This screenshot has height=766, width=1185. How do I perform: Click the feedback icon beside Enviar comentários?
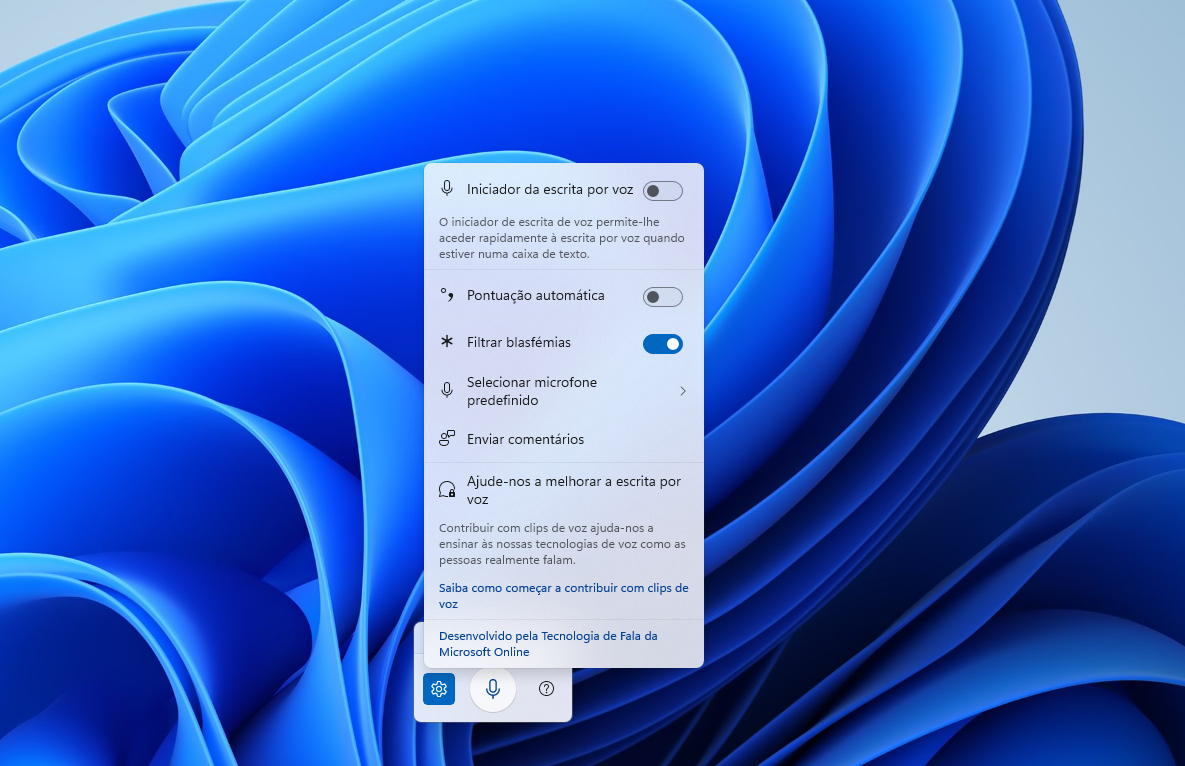[447, 439]
